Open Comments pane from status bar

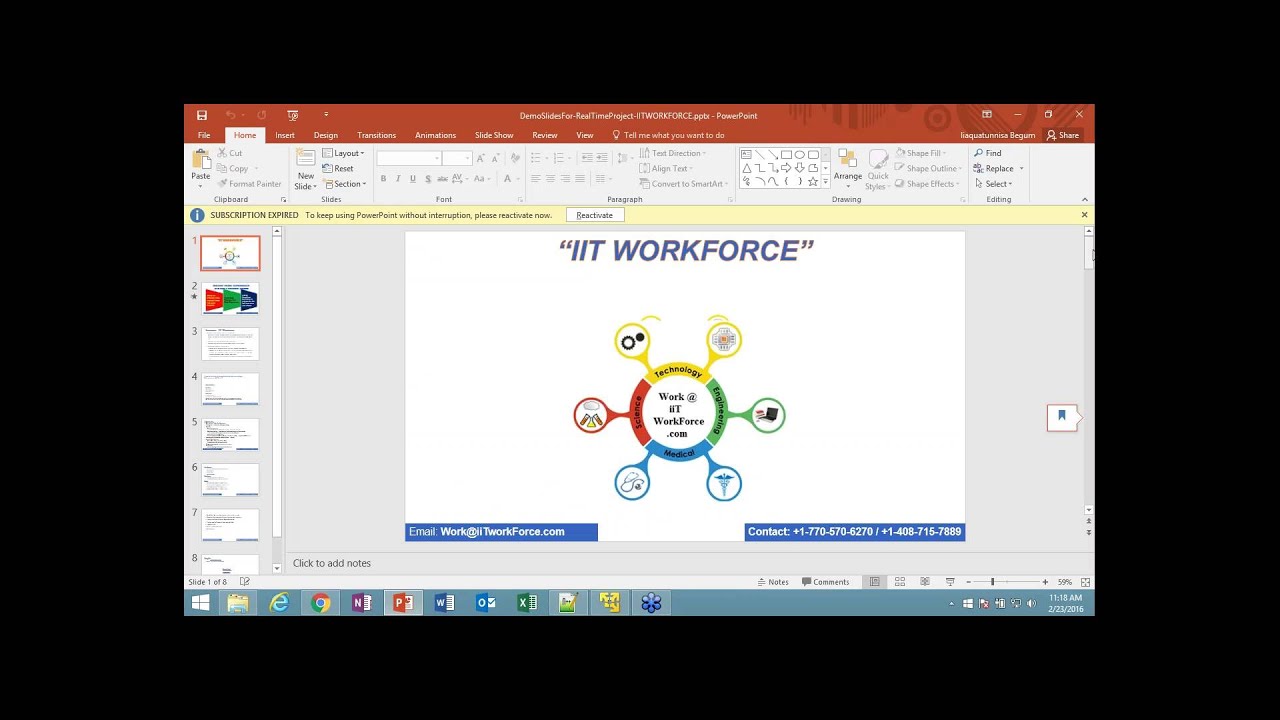click(825, 582)
